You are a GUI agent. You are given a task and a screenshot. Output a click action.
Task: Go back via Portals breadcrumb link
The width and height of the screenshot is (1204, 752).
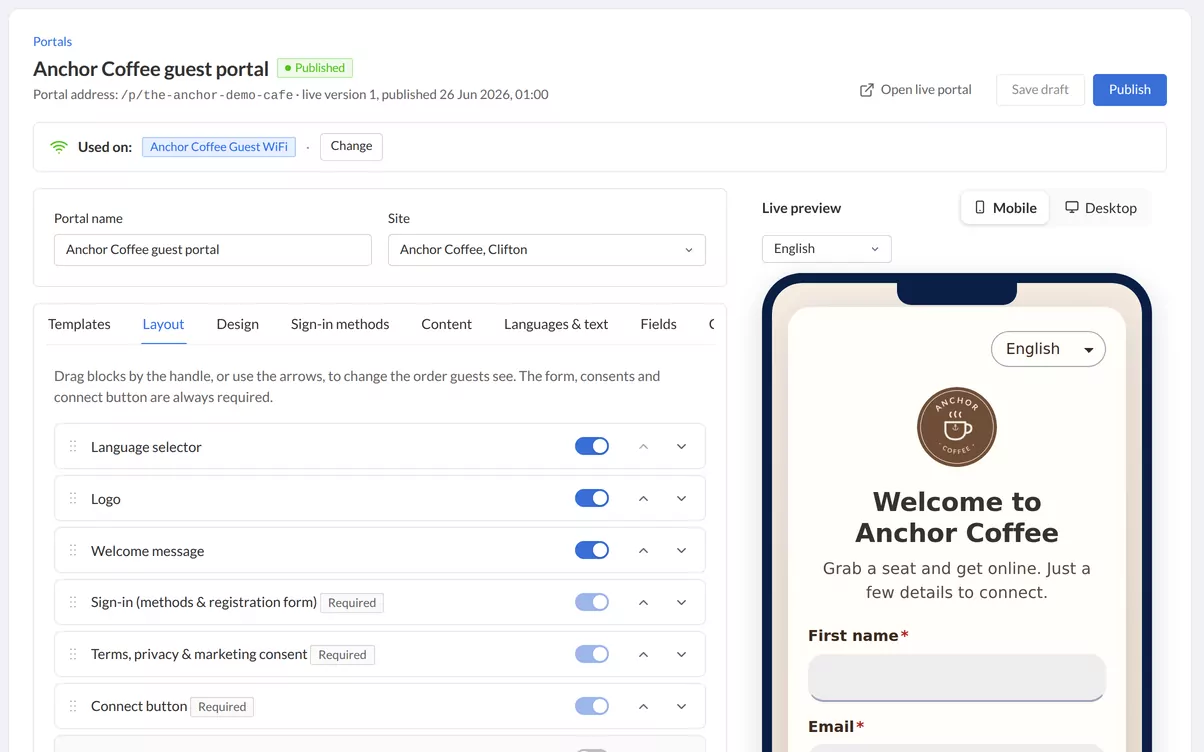(53, 42)
